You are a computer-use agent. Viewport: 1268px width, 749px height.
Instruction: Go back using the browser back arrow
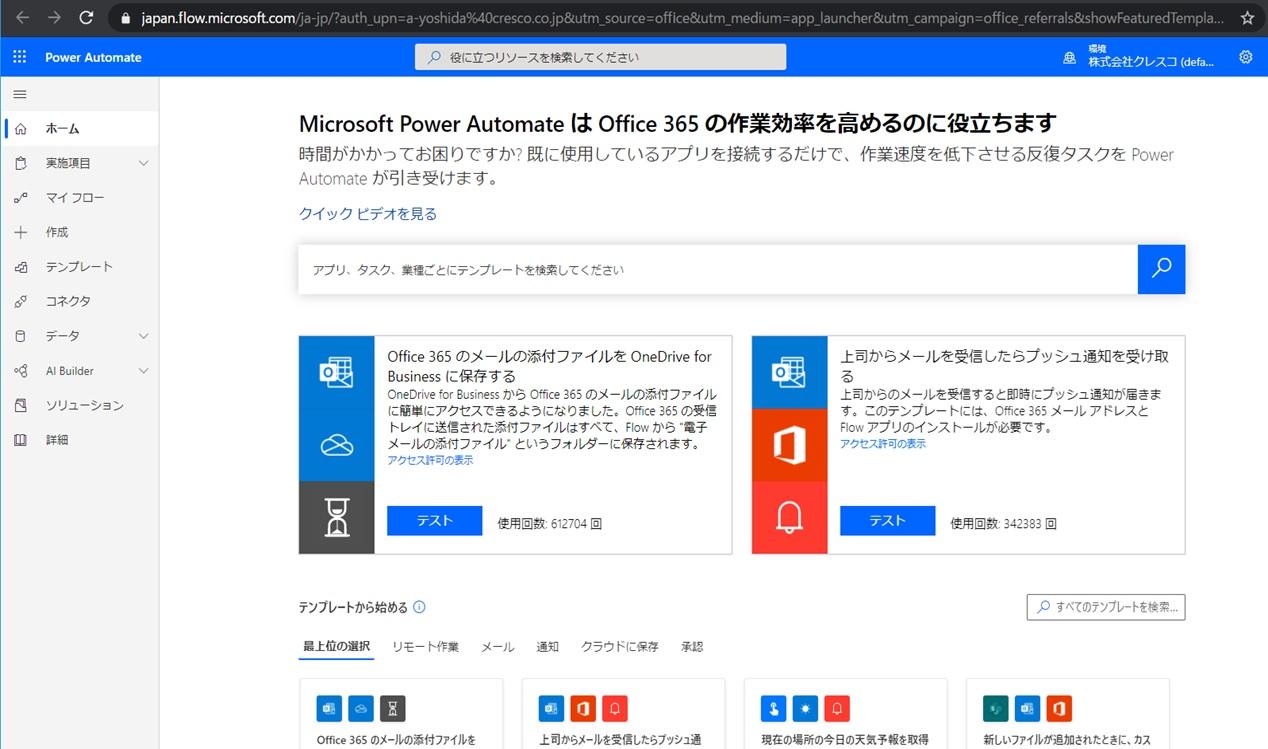(x=22, y=18)
